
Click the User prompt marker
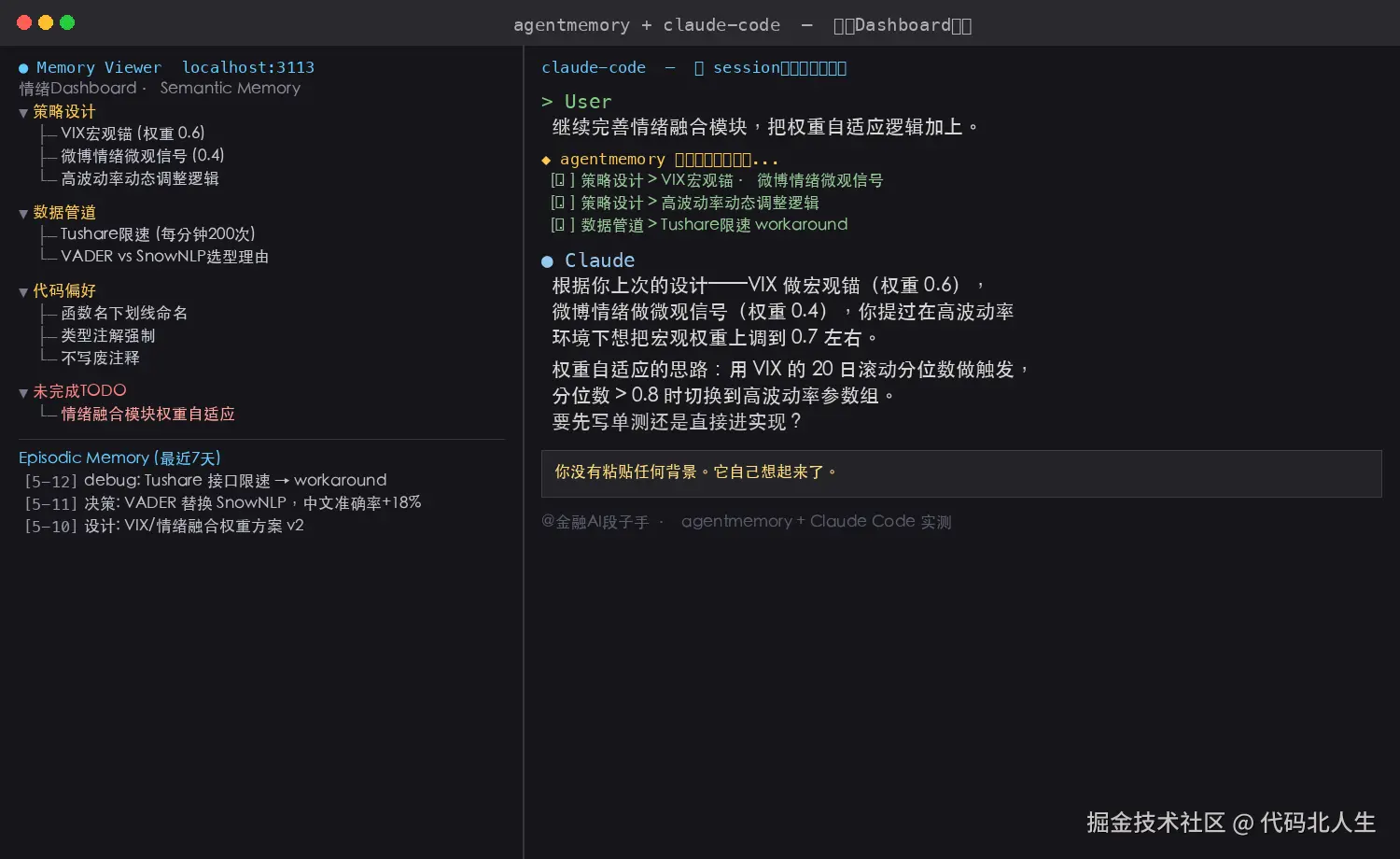coord(577,101)
